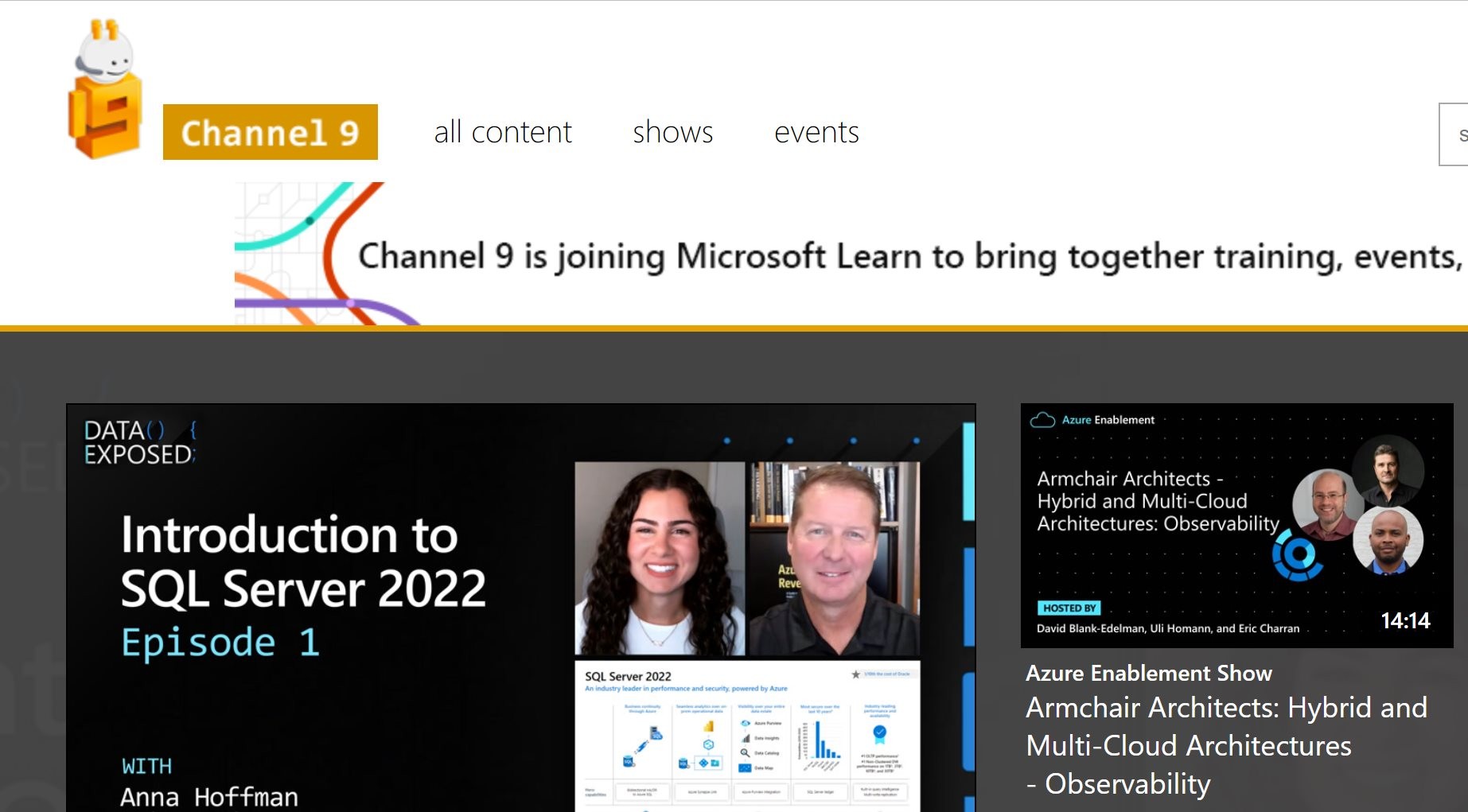The height and width of the screenshot is (812, 1468).
Task: Open Armchair Architects Observability title link
Action: point(1226,746)
